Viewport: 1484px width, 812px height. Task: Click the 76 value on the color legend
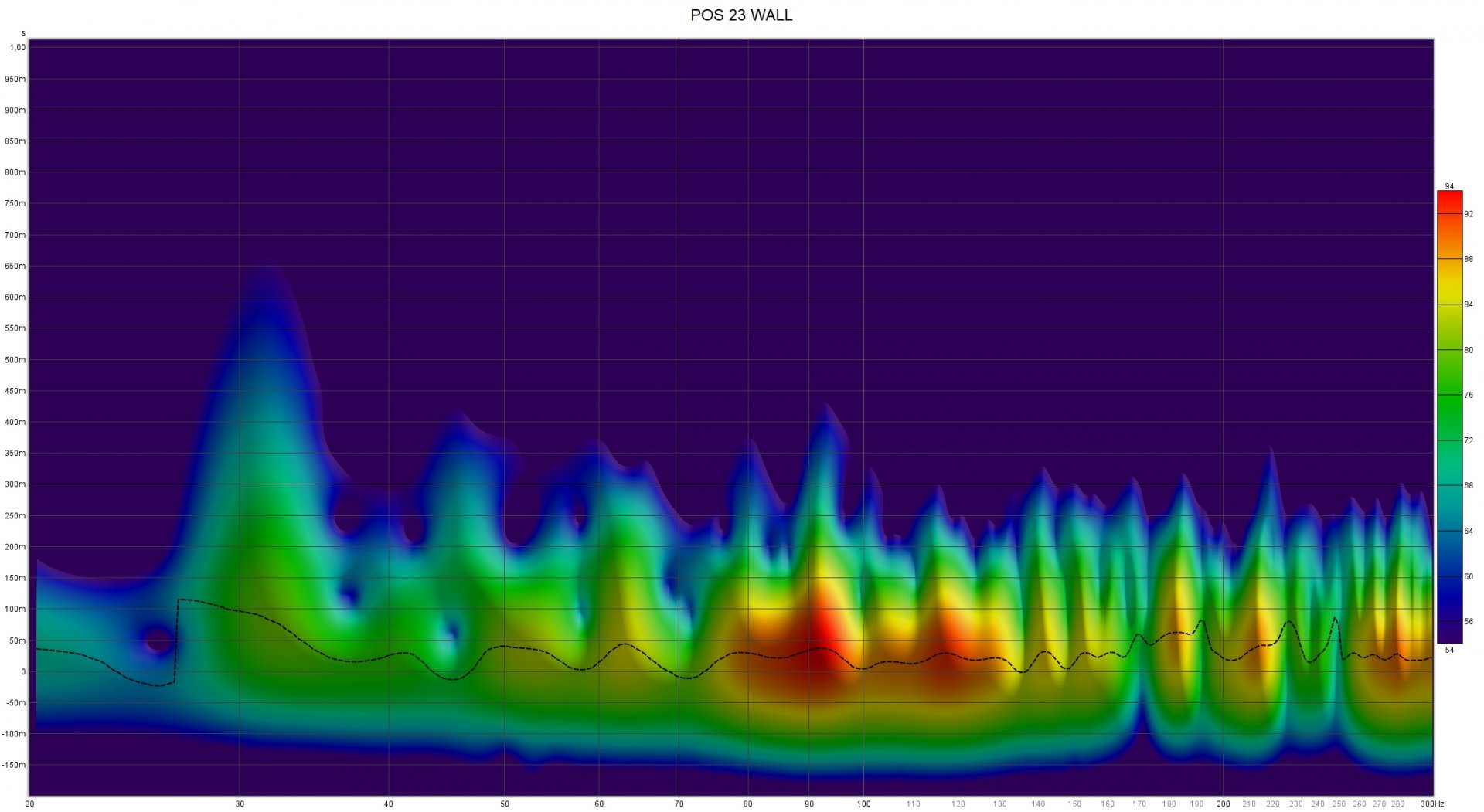[x=1469, y=396]
